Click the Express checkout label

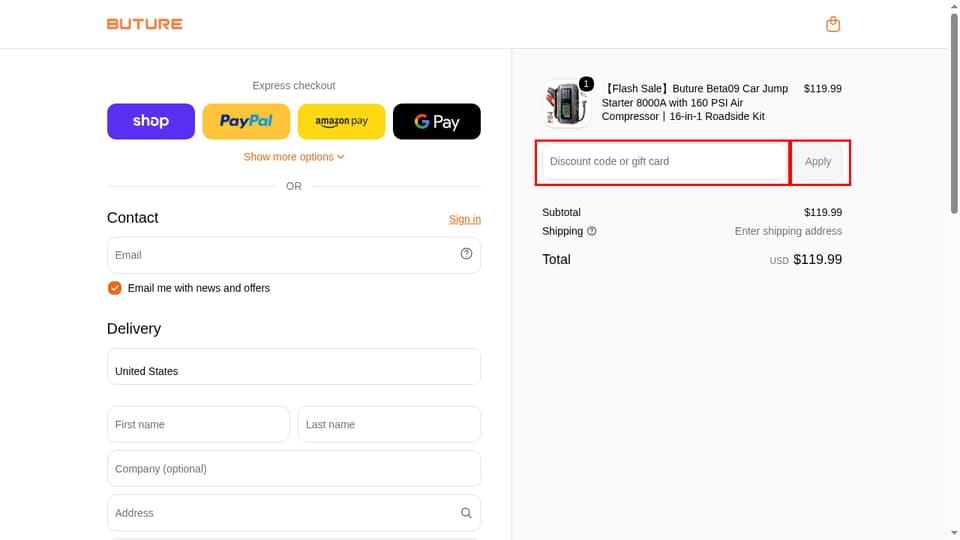(x=294, y=86)
